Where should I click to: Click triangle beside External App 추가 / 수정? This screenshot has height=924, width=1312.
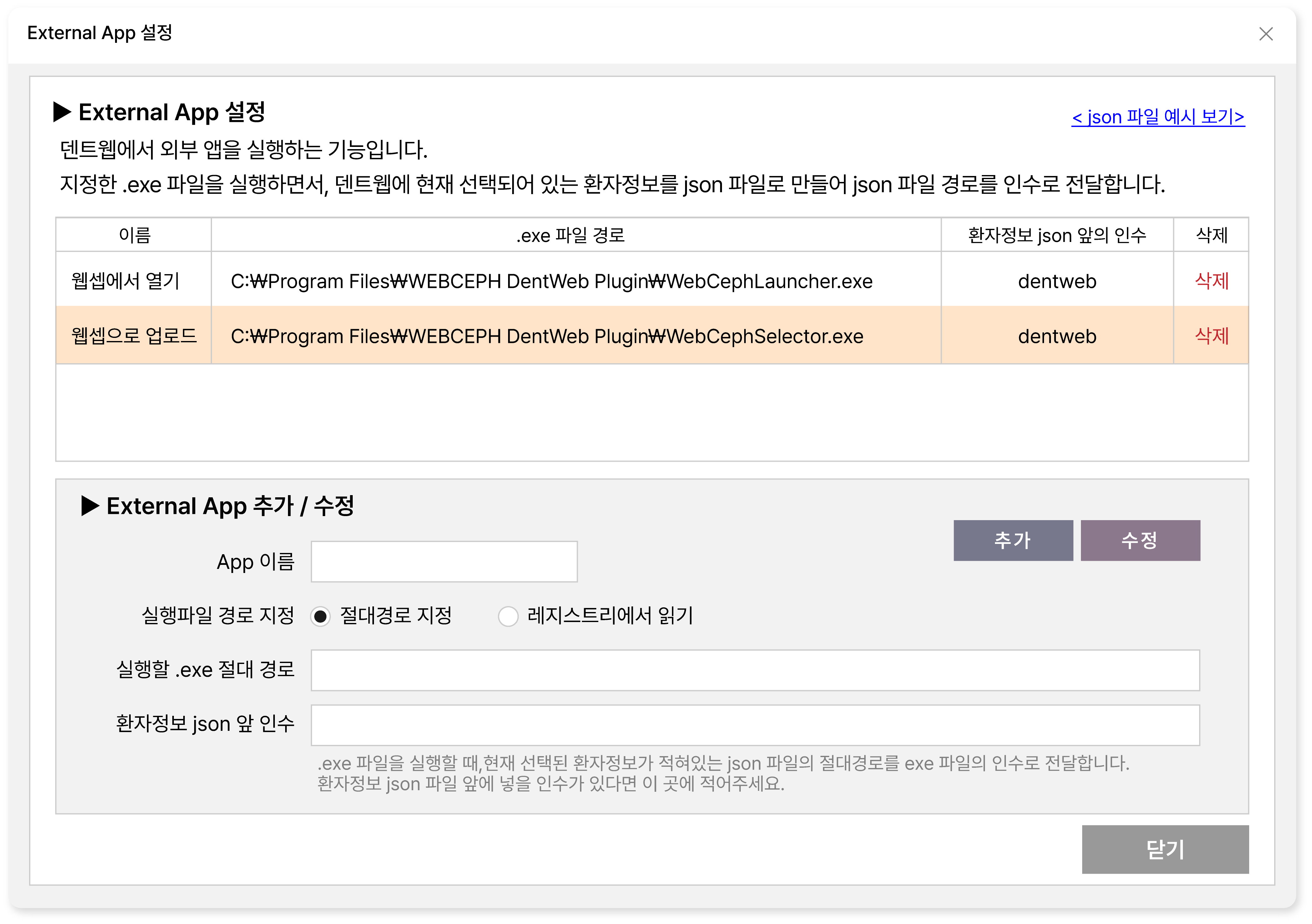coord(90,506)
